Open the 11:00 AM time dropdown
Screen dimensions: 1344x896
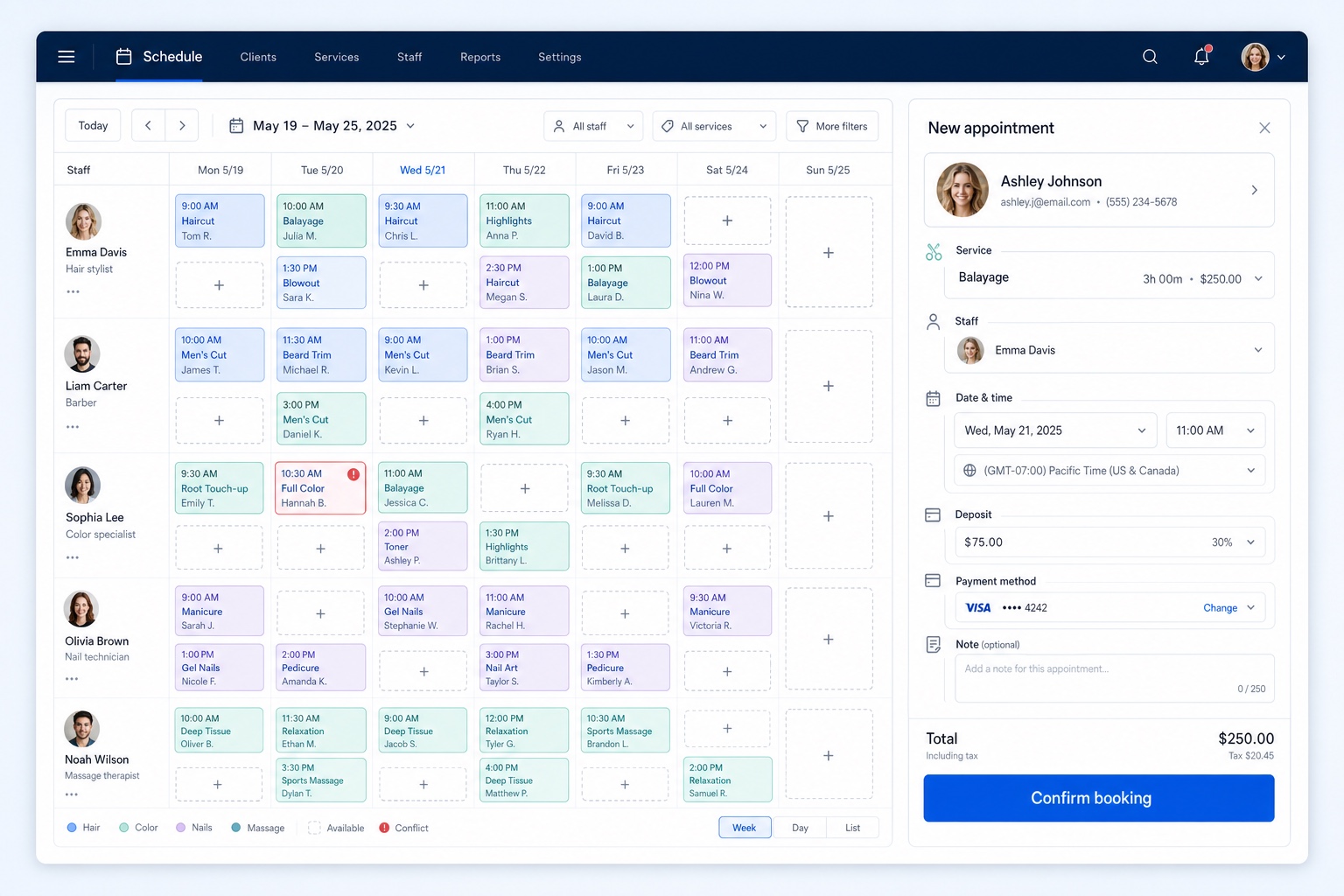pos(1215,430)
